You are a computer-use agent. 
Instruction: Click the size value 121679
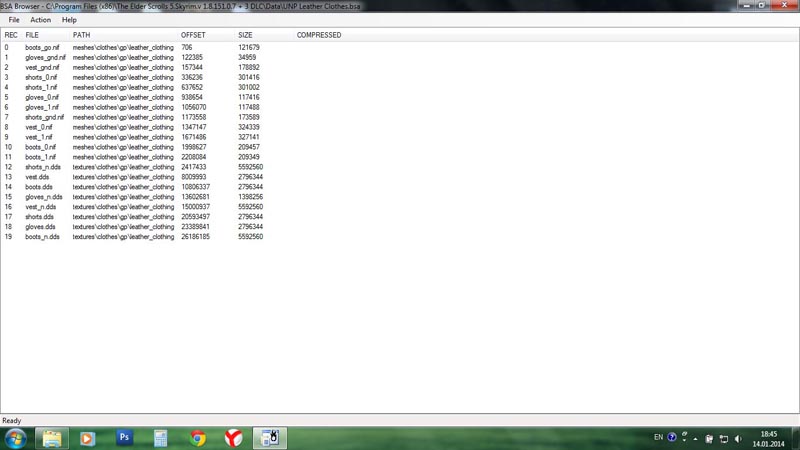249,47
